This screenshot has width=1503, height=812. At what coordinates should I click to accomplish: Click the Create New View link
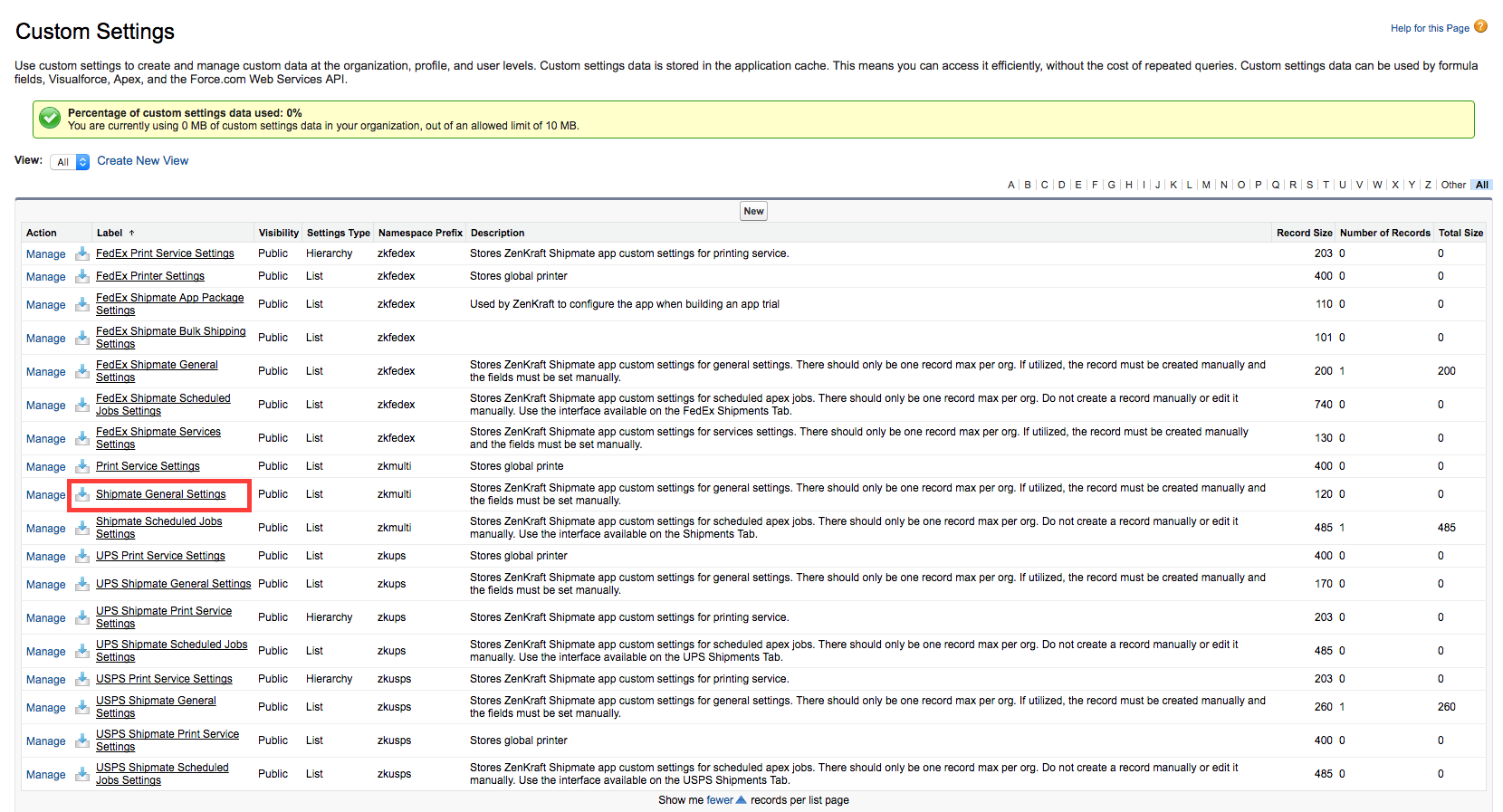point(143,161)
